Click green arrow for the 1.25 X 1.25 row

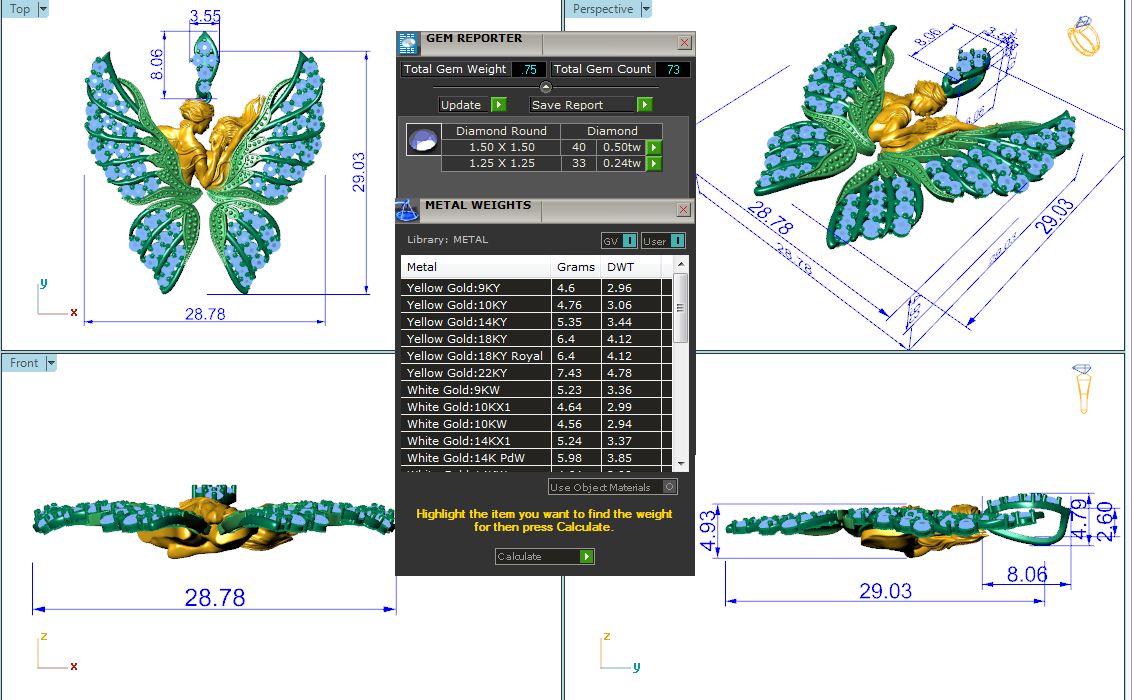coord(654,163)
